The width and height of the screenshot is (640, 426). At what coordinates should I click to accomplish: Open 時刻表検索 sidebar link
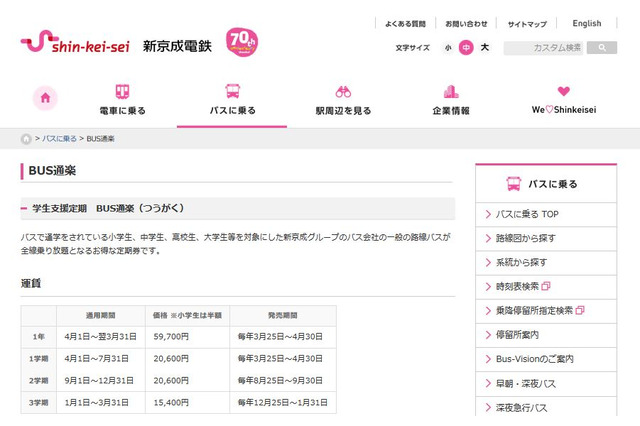(x=517, y=286)
